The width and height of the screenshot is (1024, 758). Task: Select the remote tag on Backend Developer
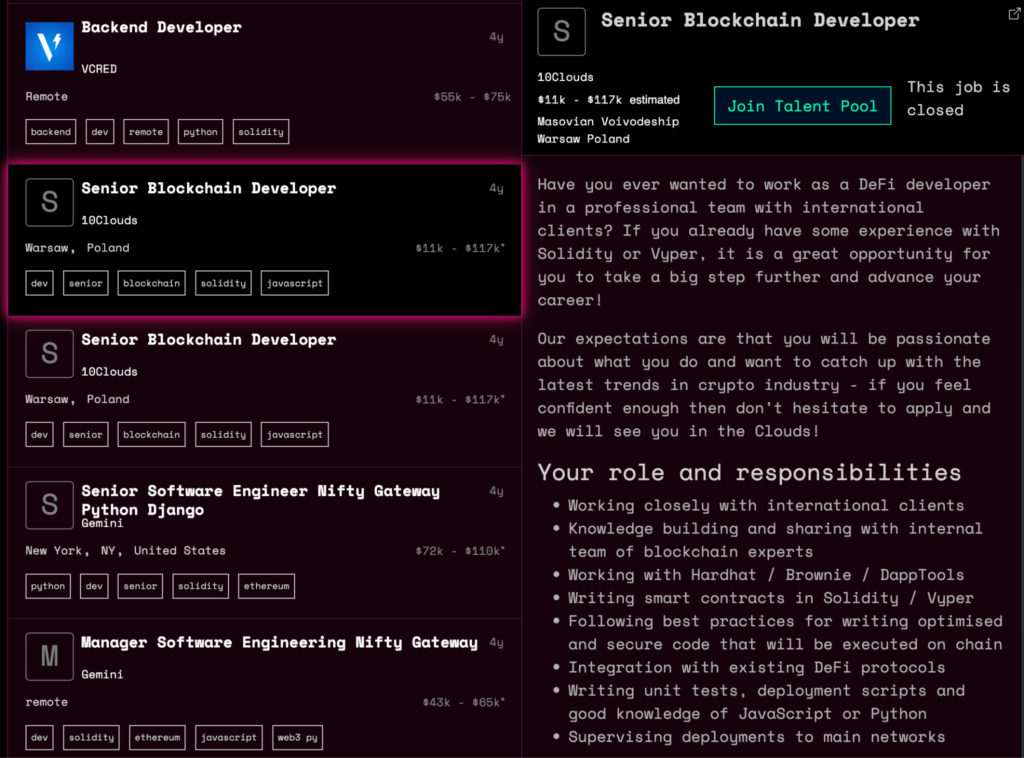point(146,132)
